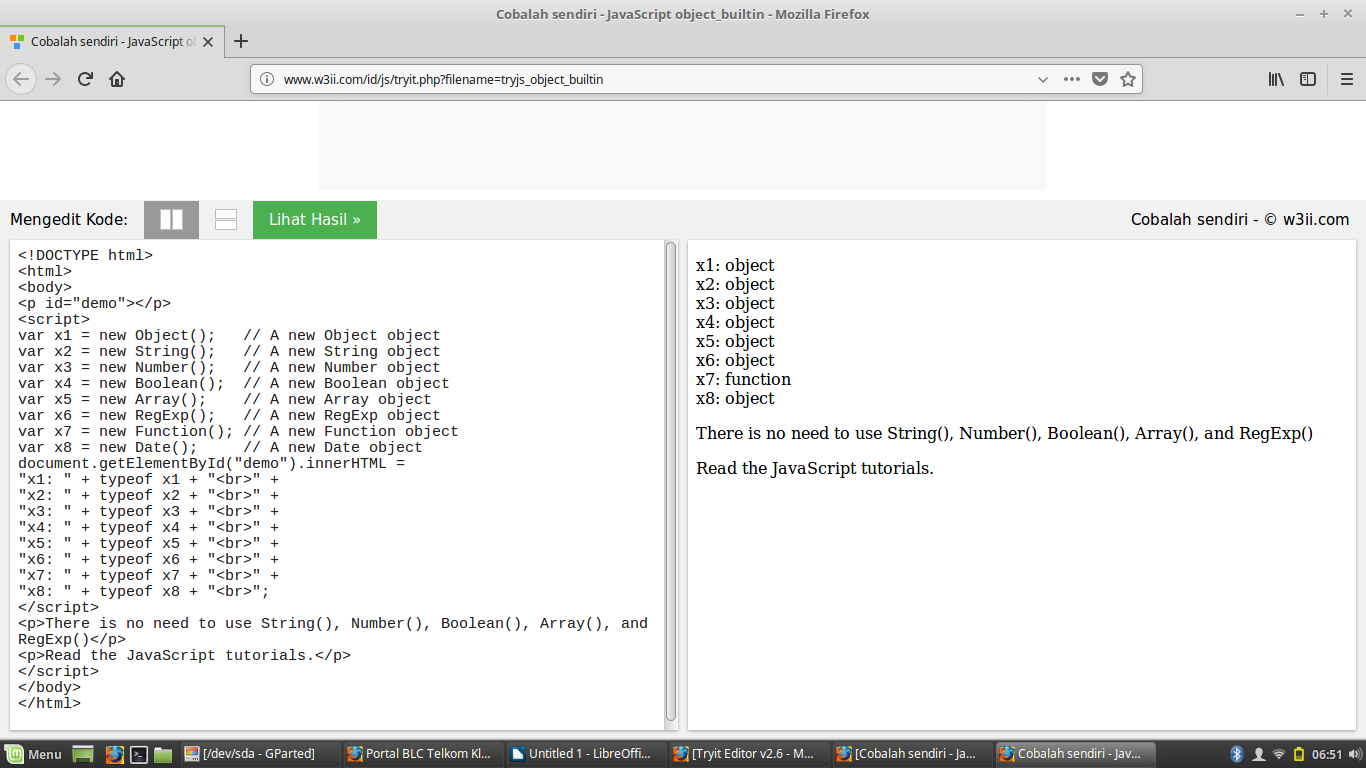Open the Firefox hamburger menu
This screenshot has width=1366, height=768.
[1346, 79]
